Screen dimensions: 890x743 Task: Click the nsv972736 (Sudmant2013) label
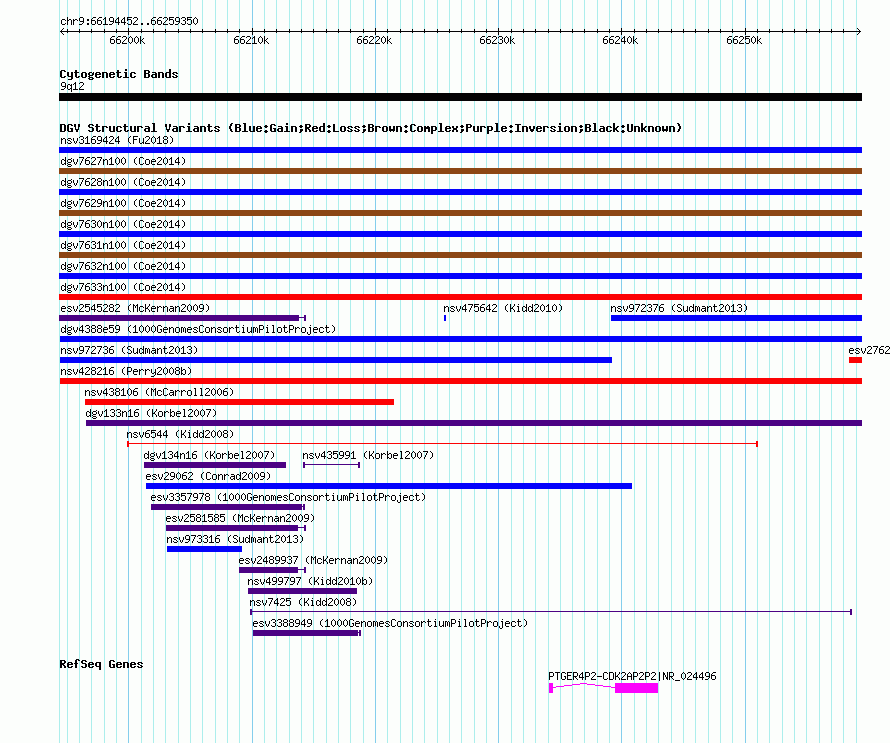pyautogui.click(x=129, y=350)
